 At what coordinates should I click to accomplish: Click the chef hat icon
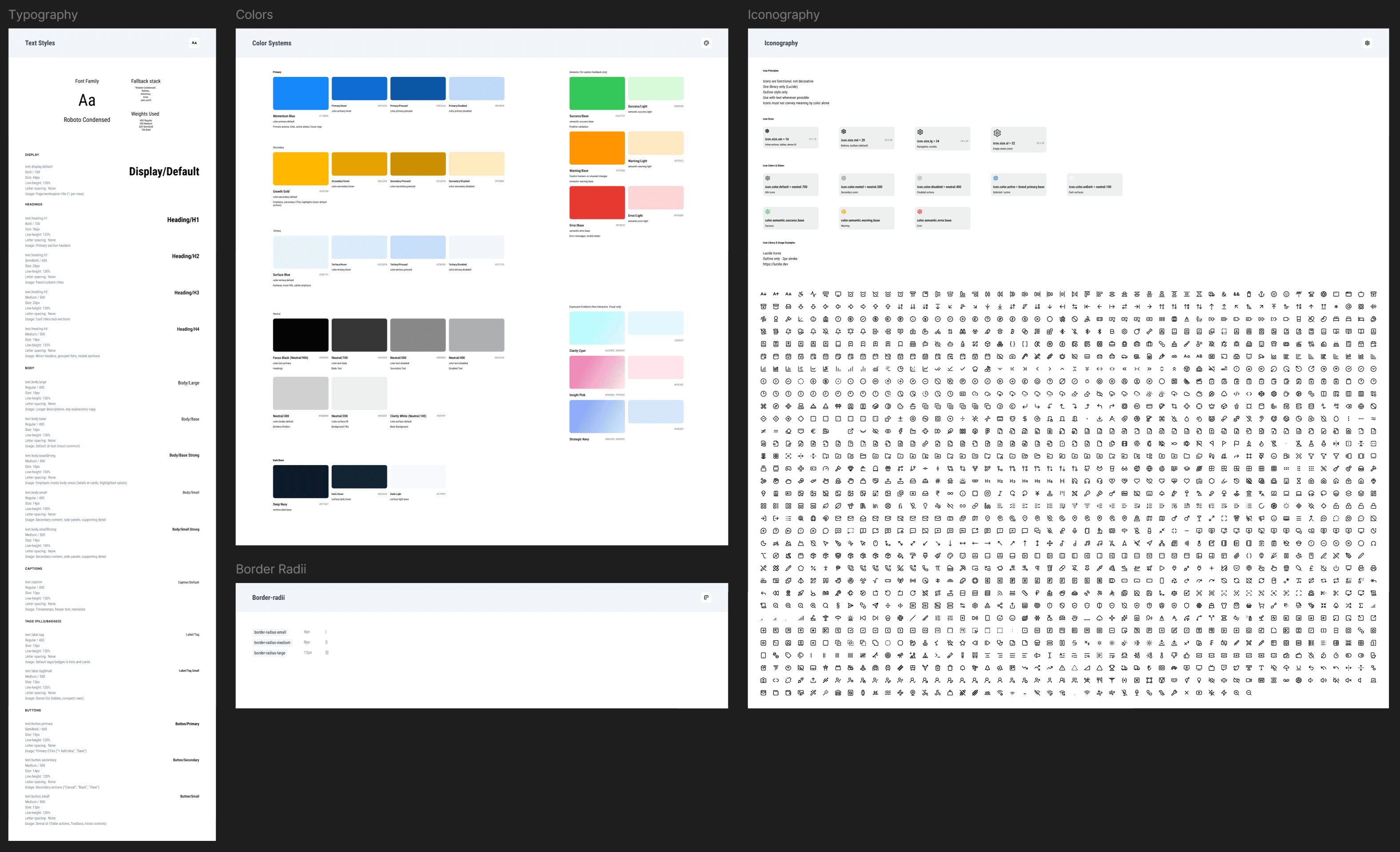click(x=976, y=370)
